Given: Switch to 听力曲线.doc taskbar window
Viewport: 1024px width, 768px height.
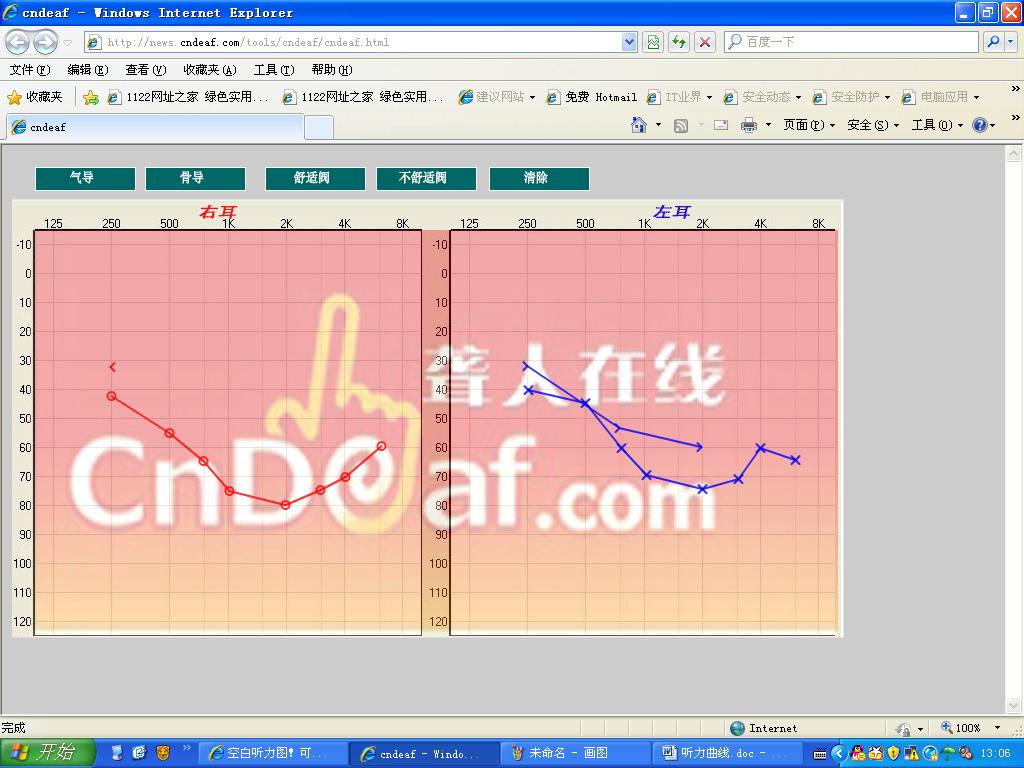Looking at the screenshot, I should pyautogui.click(x=728, y=754).
